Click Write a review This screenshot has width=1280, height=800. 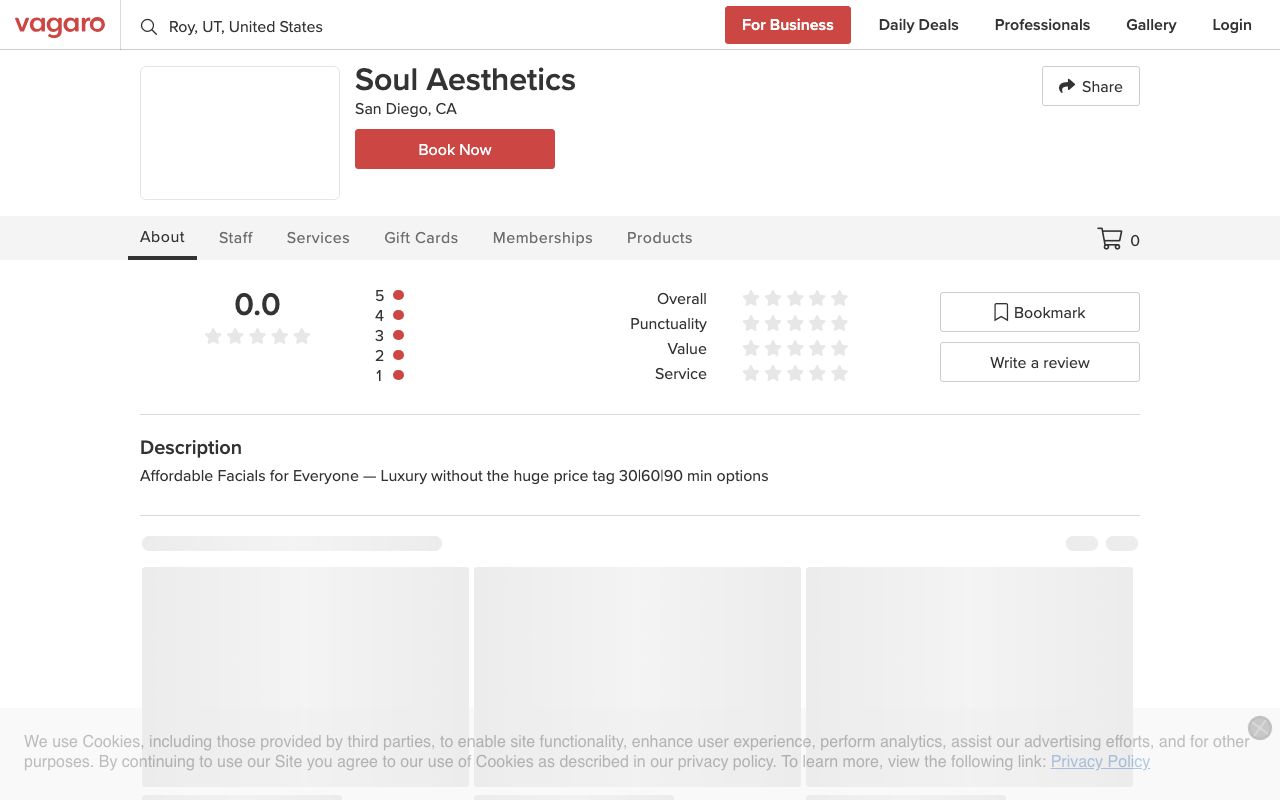(x=1039, y=362)
